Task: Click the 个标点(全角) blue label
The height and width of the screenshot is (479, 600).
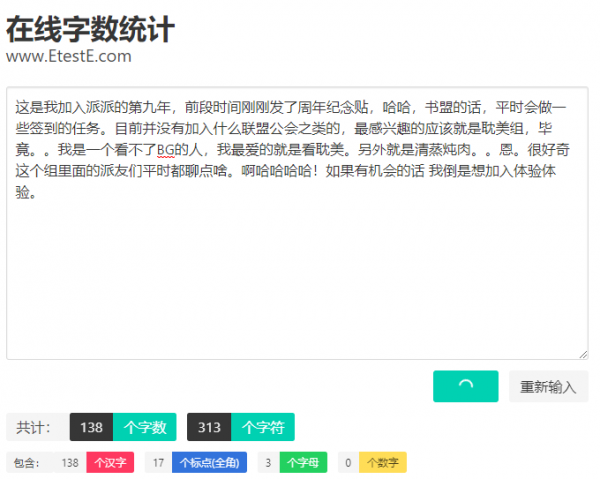Action: click(x=209, y=463)
